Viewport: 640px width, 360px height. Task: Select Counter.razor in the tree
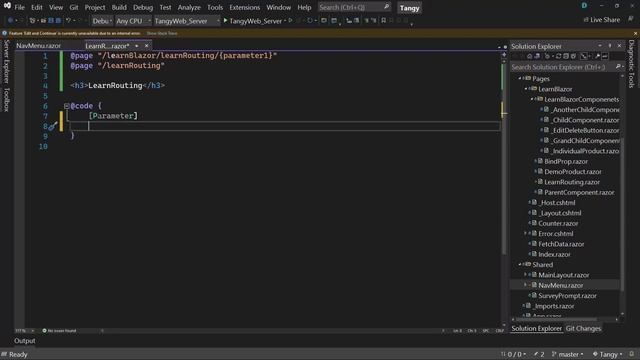558,223
